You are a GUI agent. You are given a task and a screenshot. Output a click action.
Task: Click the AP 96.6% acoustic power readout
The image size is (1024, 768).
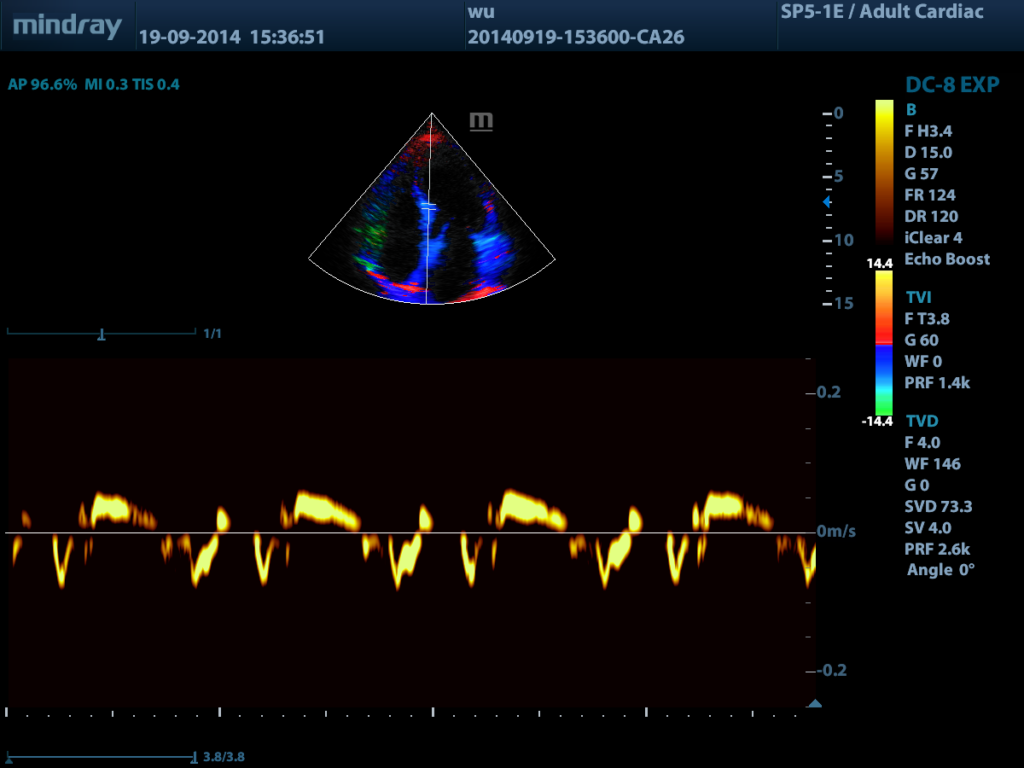point(42,85)
